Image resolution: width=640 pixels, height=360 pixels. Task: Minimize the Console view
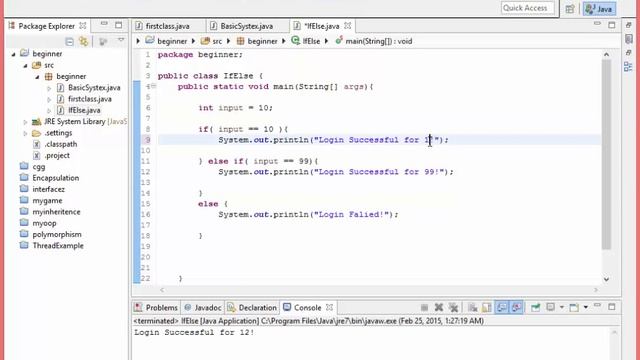click(597, 306)
